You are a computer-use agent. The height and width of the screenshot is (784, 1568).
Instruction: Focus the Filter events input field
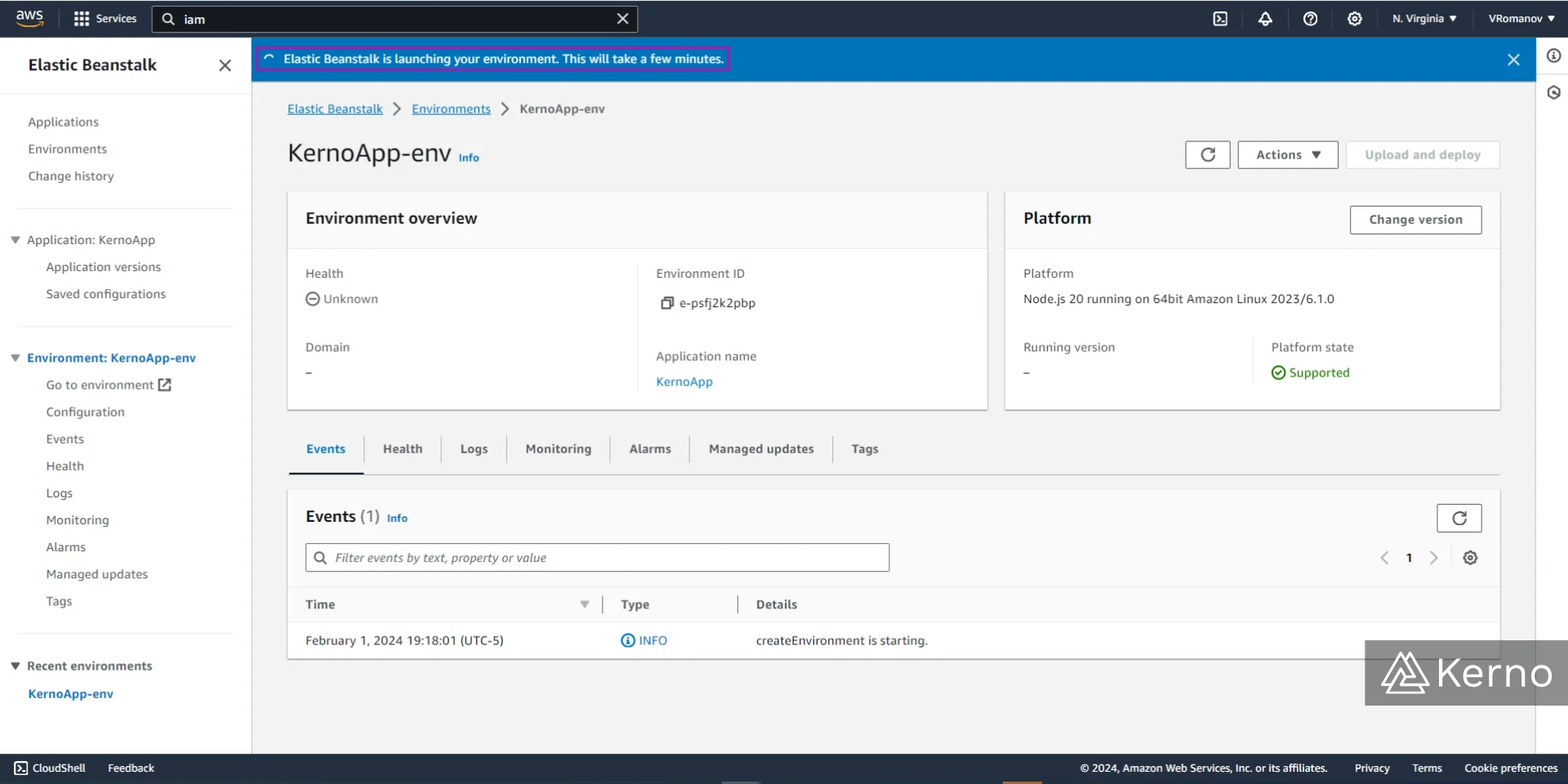(597, 558)
